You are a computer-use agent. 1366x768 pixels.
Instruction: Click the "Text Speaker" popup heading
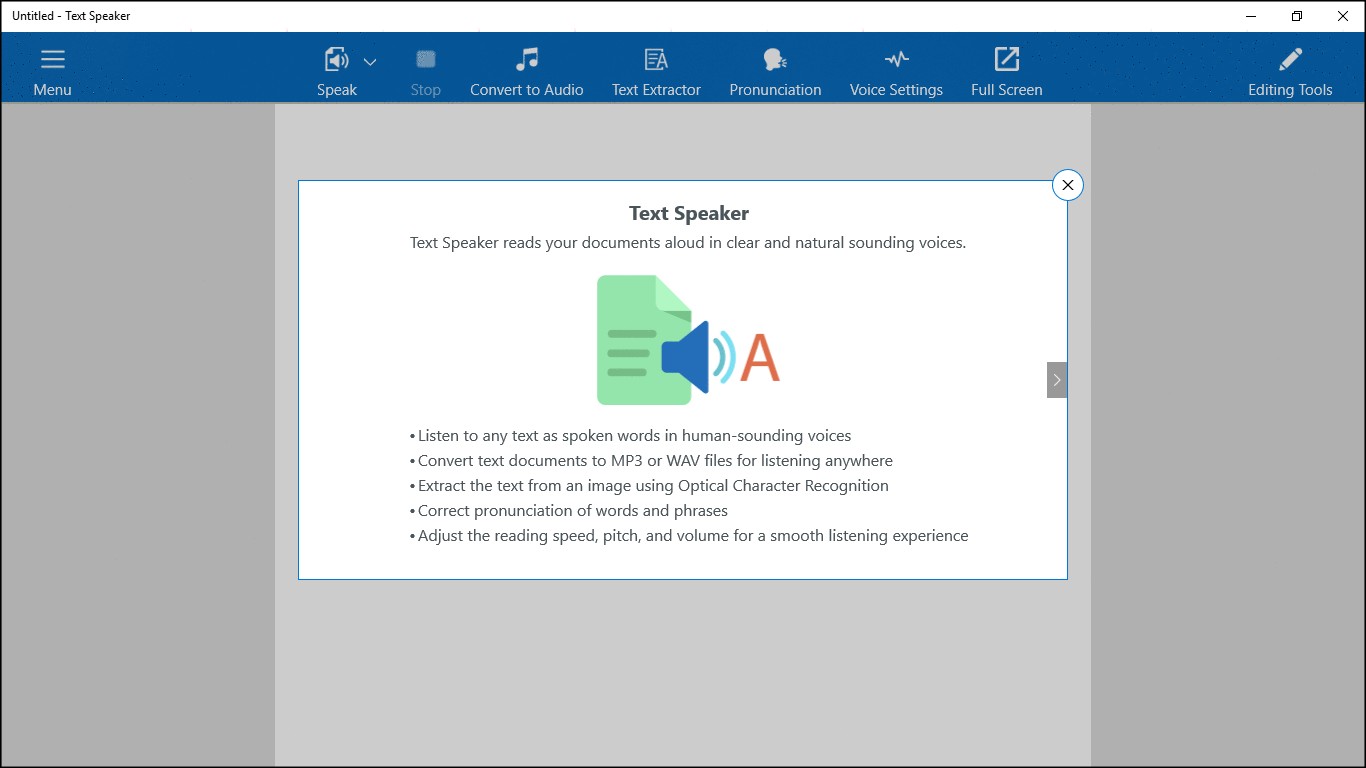pyautogui.click(x=688, y=213)
